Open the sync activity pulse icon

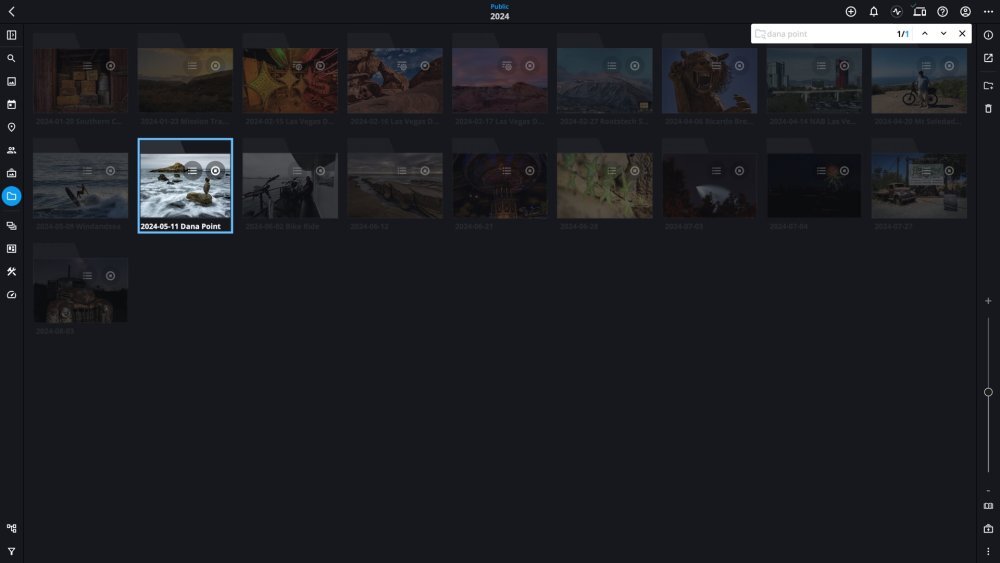(x=897, y=12)
